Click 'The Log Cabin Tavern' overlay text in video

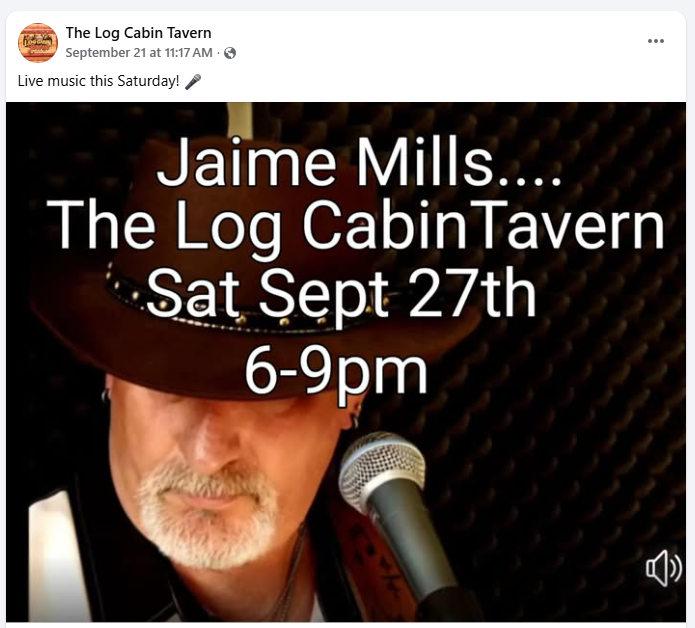coord(355,226)
